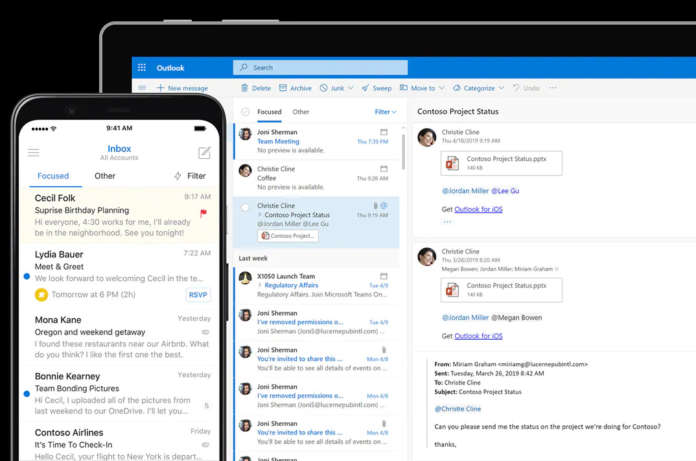Open Mona Kane Oregon weekend getaway email
Screen dimensions: 696x461
point(119,337)
